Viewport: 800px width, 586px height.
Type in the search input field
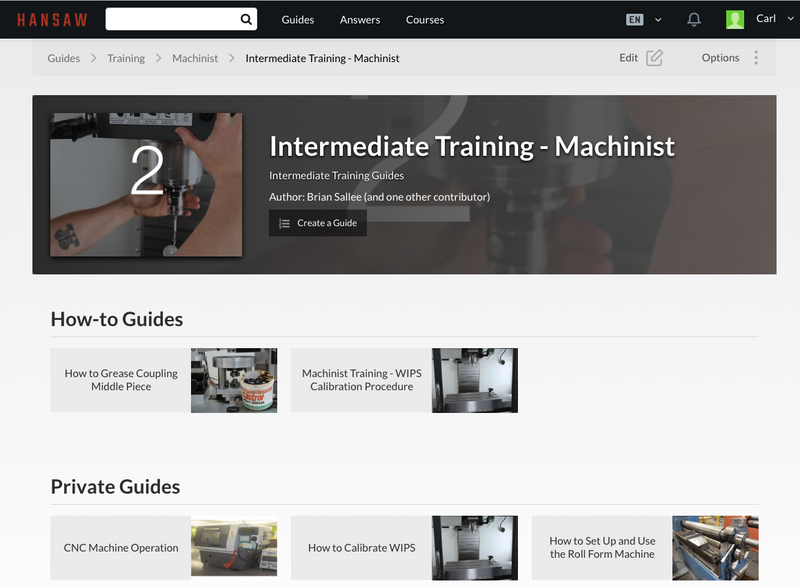[172, 19]
